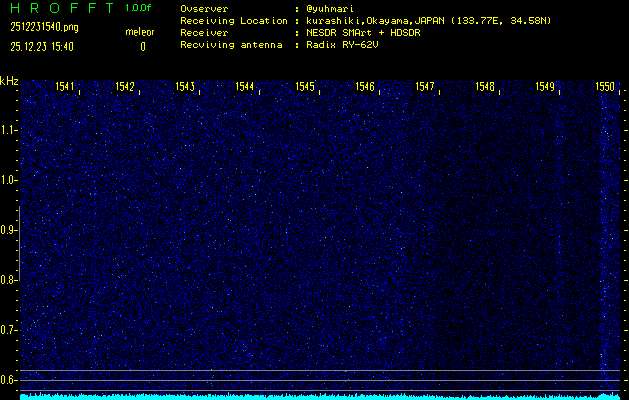Click the meteor count label
The height and width of the screenshot is (400, 629).
pyautogui.click(x=140, y=32)
